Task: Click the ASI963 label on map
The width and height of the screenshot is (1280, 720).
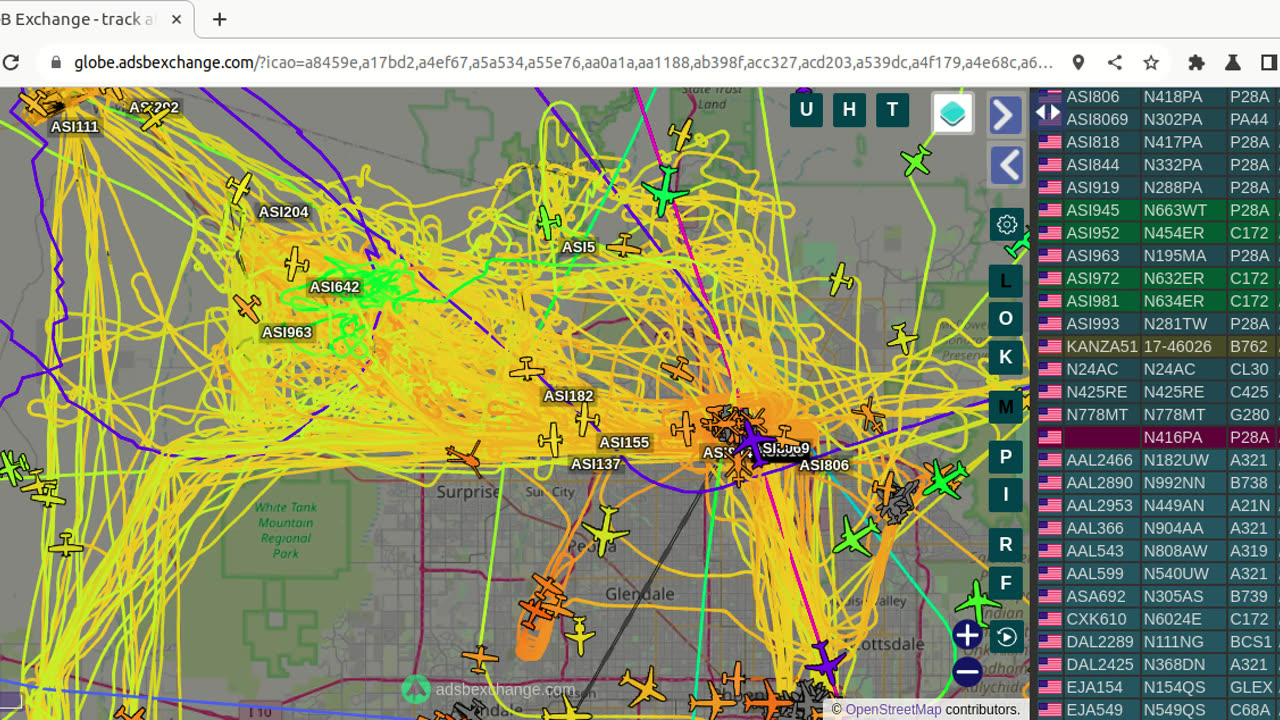Action: [x=287, y=332]
